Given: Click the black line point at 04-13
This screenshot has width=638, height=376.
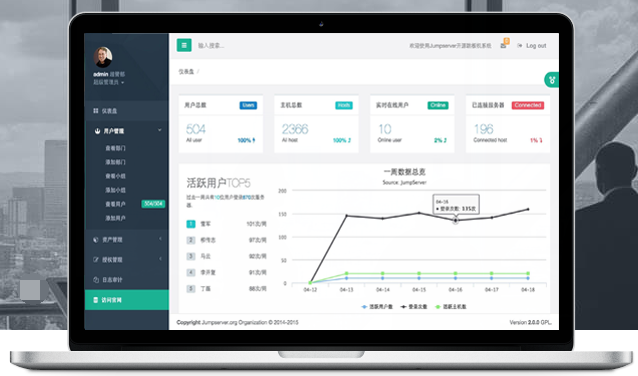Looking at the screenshot, I should [x=347, y=216].
